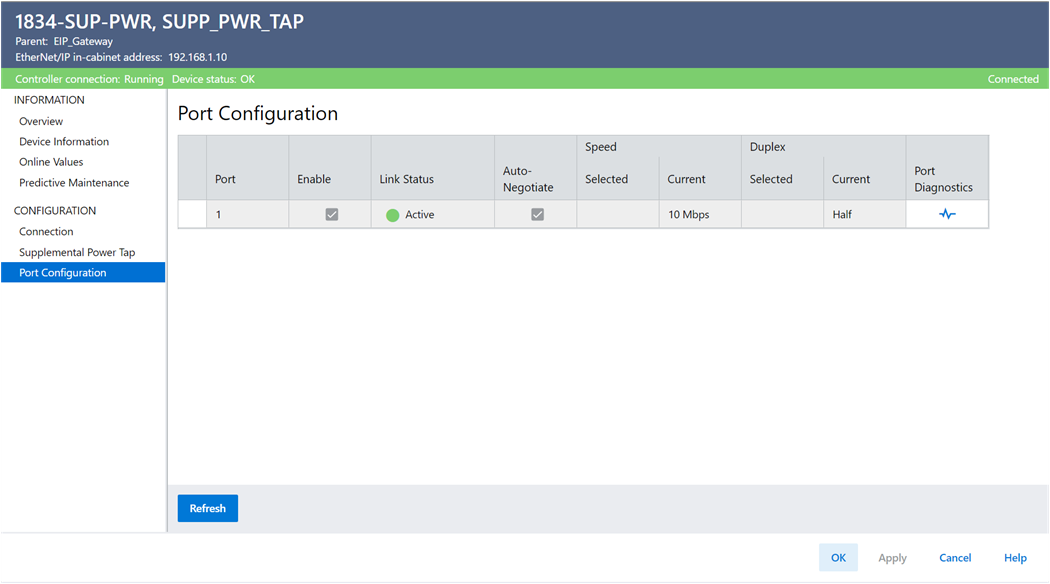Go to Online Values
The image size is (1050, 584).
click(51, 162)
